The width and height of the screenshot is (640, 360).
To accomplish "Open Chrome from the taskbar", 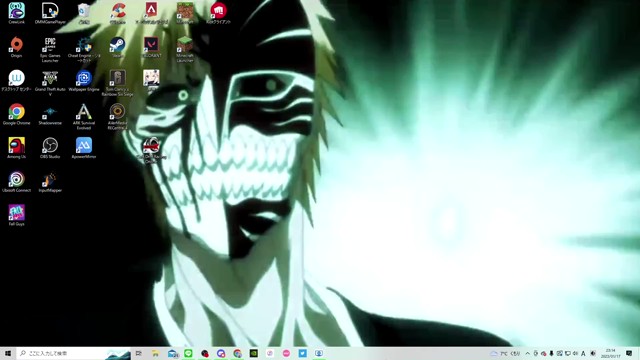I will coord(238,353).
